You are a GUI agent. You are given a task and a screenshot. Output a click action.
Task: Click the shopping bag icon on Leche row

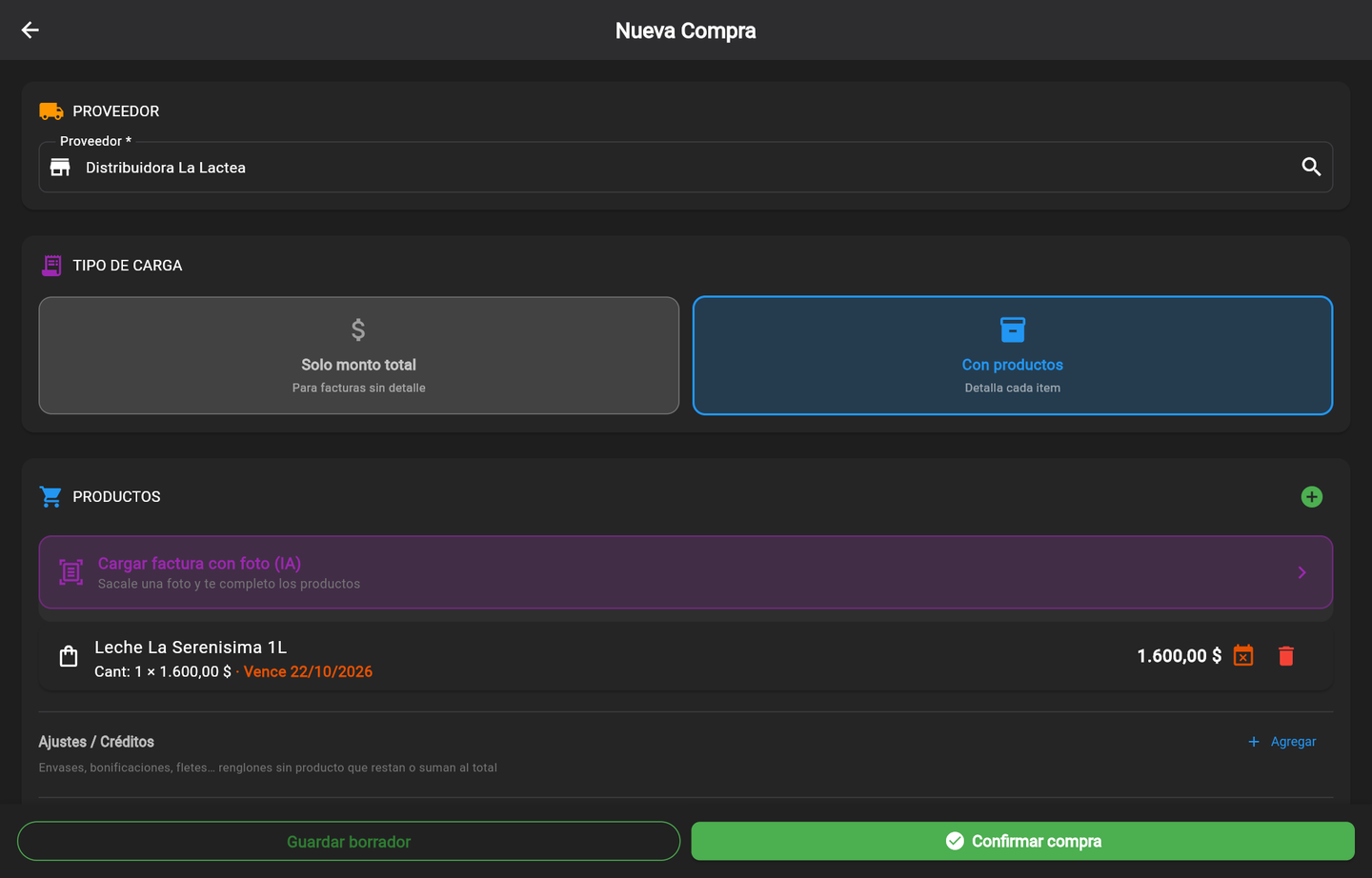(x=69, y=656)
